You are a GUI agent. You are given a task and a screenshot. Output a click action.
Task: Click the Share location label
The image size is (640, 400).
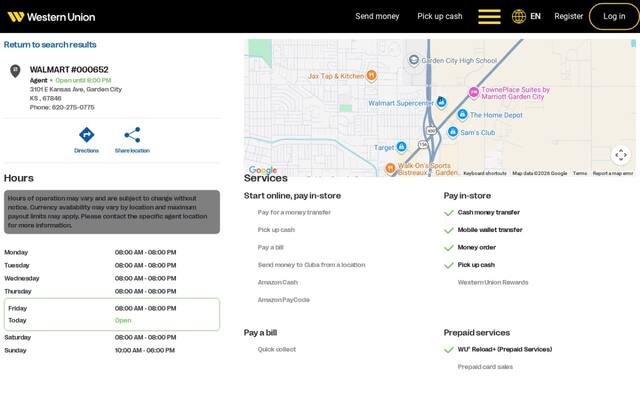pyautogui.click(x=132, y=151)
